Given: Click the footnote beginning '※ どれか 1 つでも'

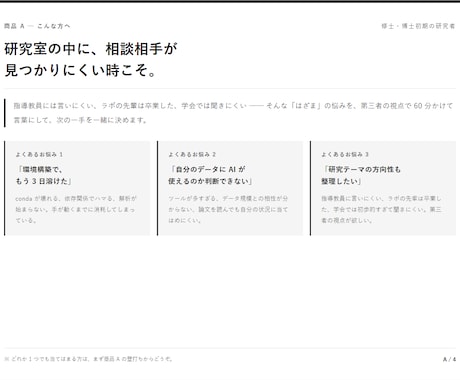Looking at the screenshot, I should (88, 359).
